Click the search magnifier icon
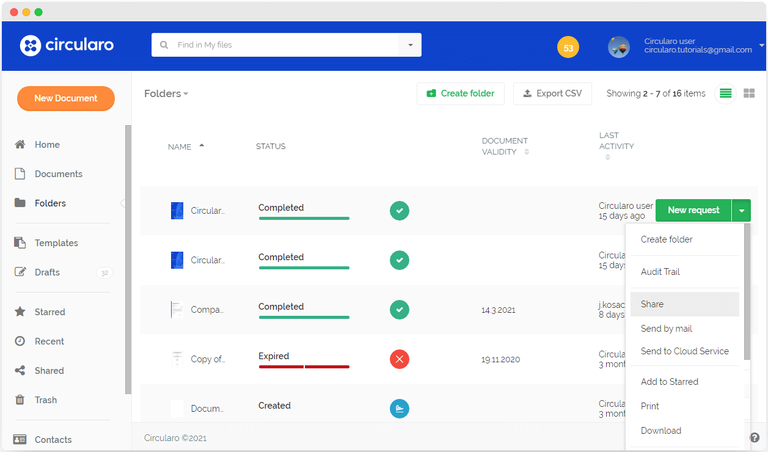Screen dimensions: 768x452 point(164,45)
